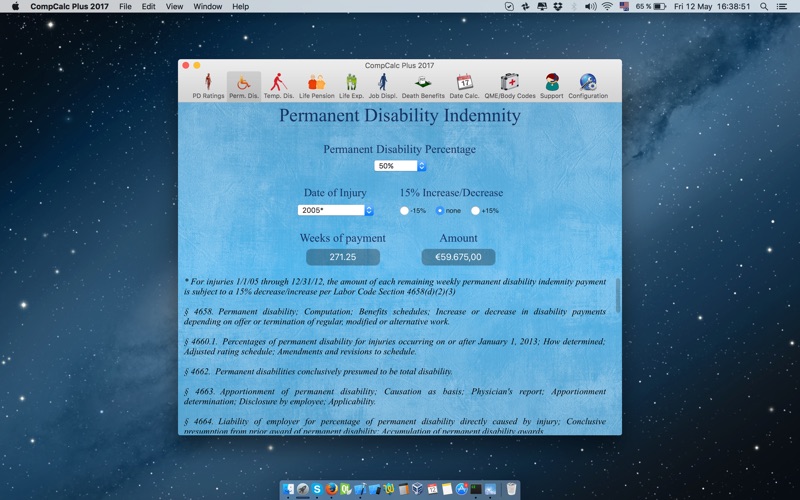Screen dimensions: 800x500
Task: Open the Help menu
Action: pyautogui.click(x=240, y=6)
